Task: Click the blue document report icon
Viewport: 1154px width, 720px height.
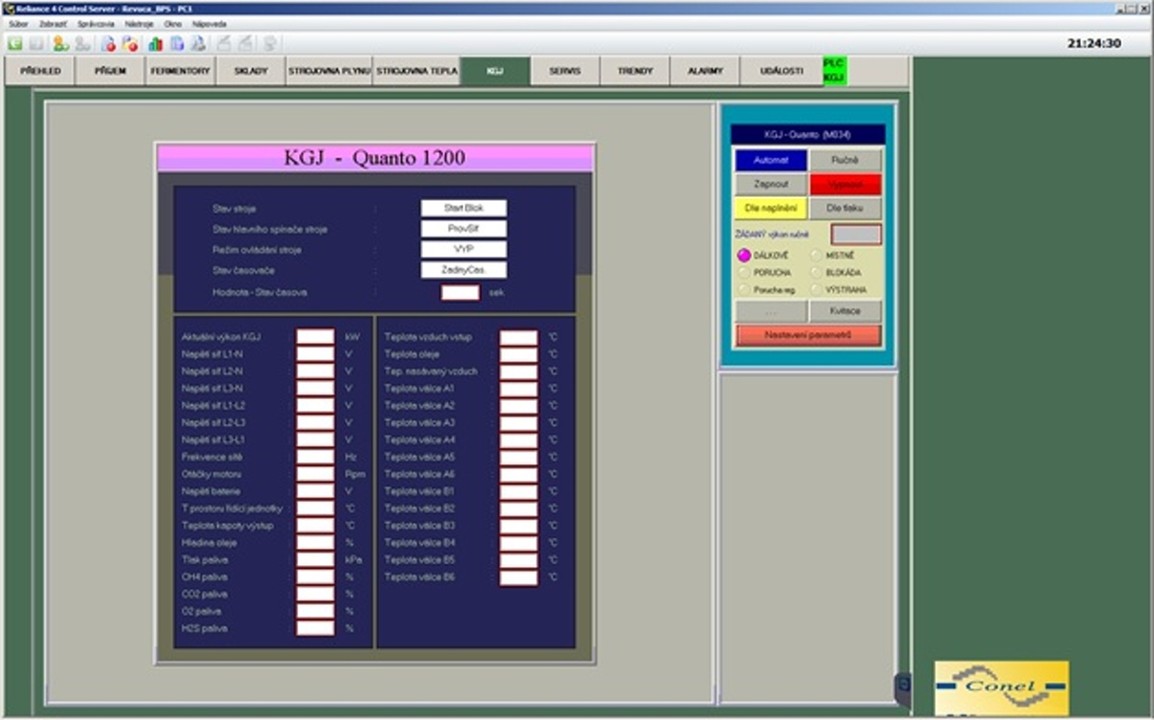Action: (x=177, y=44)
